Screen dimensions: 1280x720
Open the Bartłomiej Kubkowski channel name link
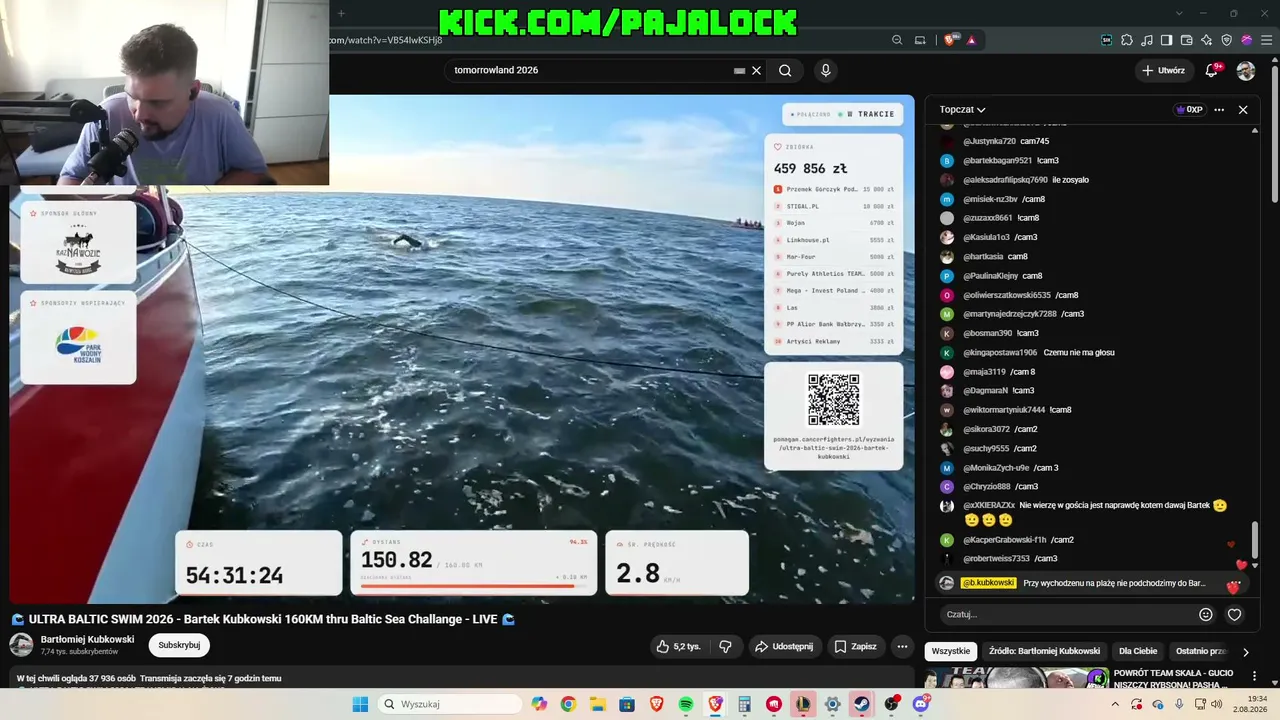pyautogui.click(x=87, y=640)
